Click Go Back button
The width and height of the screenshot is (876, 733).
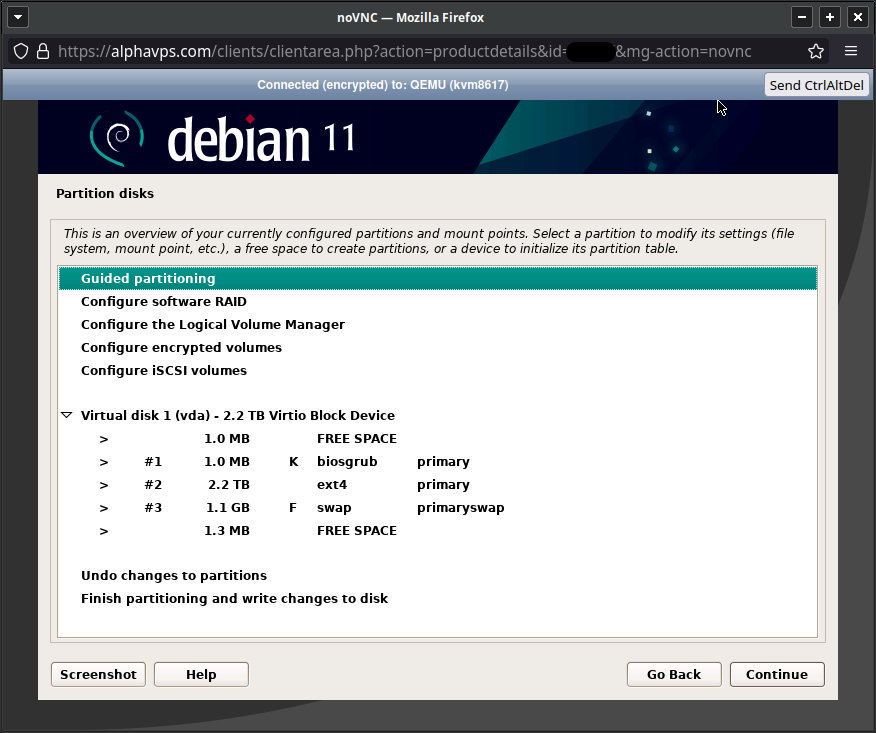[674, 674]
